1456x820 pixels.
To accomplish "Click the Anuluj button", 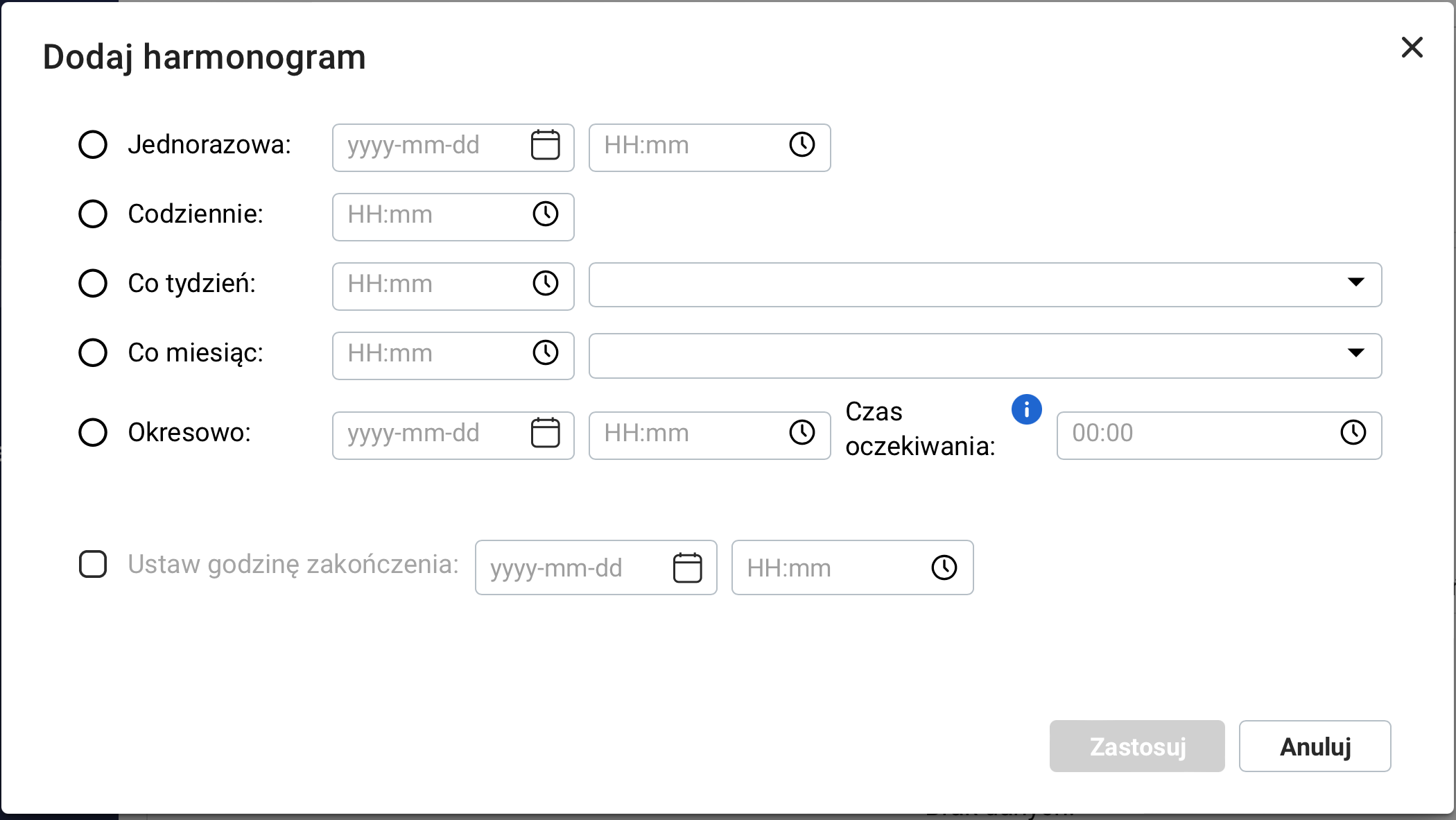I will pyautogui.click(x=1315, y=746).
